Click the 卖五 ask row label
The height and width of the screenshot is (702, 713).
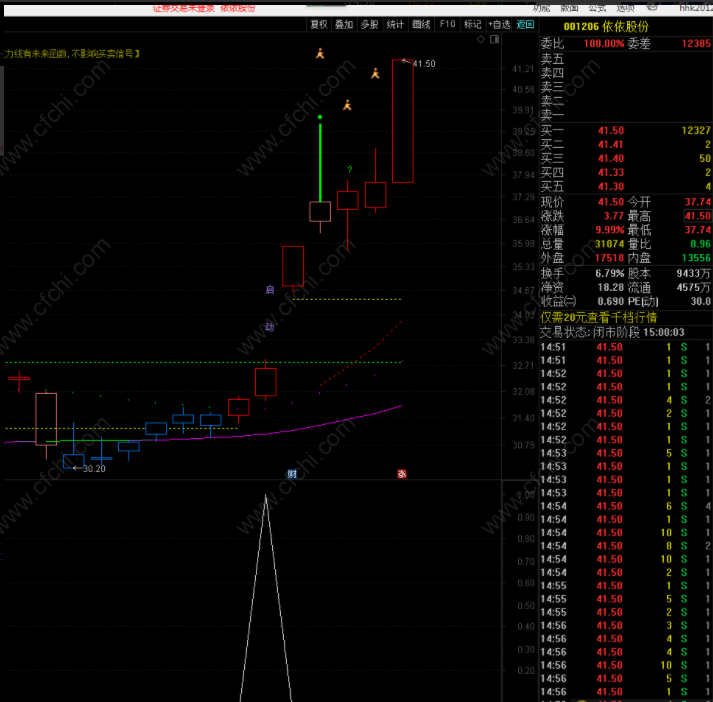(552, 59)
